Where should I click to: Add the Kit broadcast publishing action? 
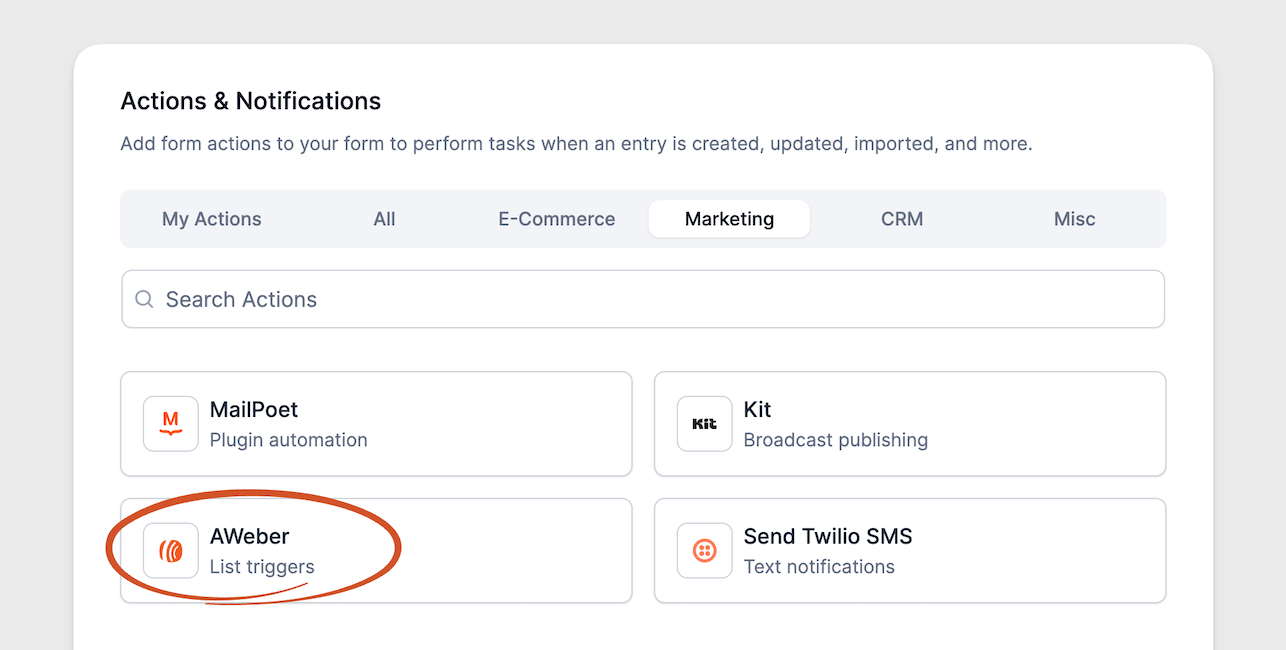point(910,424)
